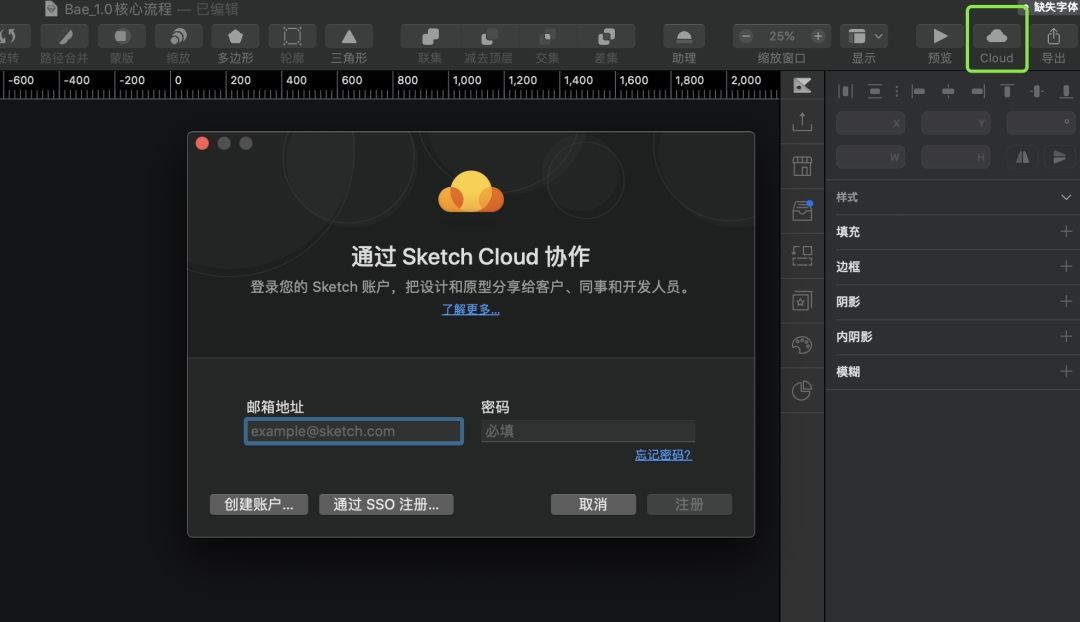Click the plugin panel upload icon
This screenshot has width=1080, height=622.
[802, 121]
